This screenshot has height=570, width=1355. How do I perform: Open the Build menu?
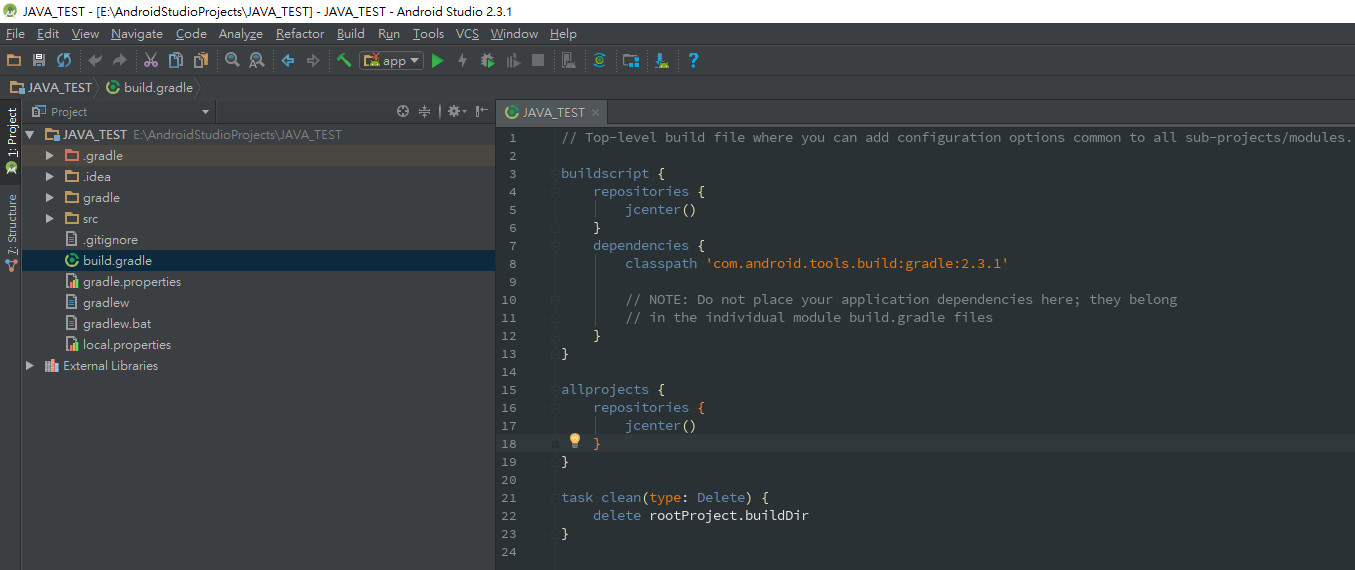tap(351, 34)
